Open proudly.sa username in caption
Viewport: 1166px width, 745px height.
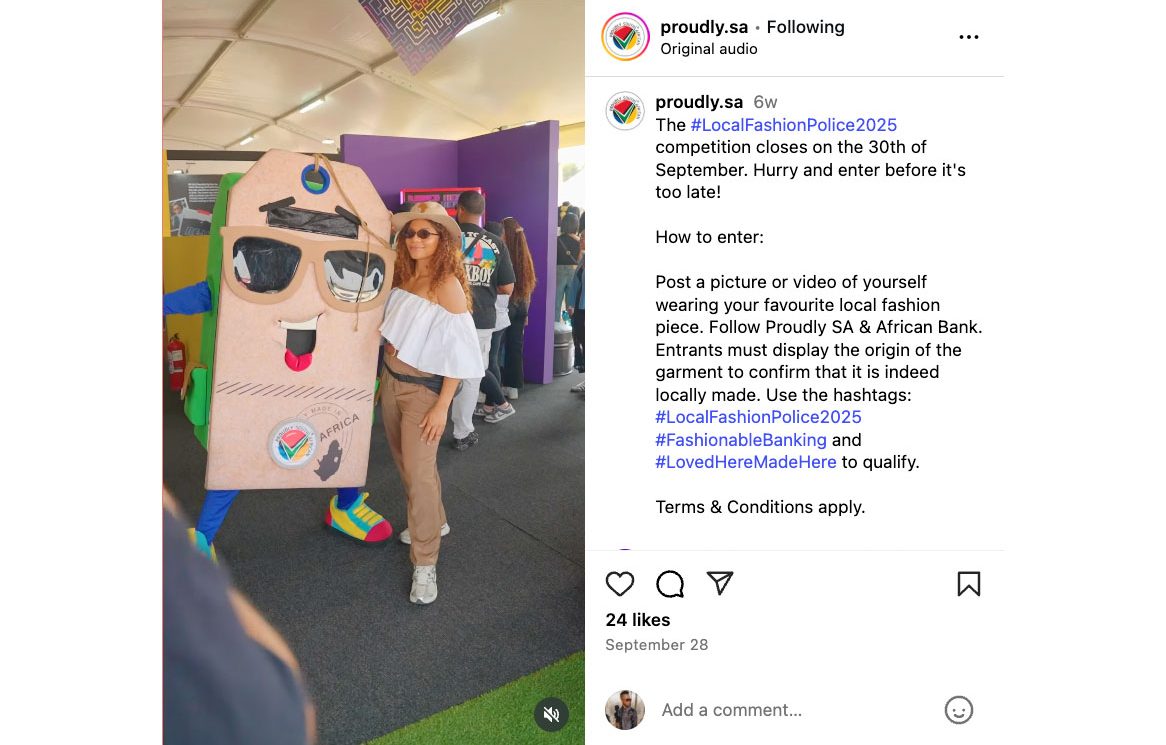pos(699,102)
